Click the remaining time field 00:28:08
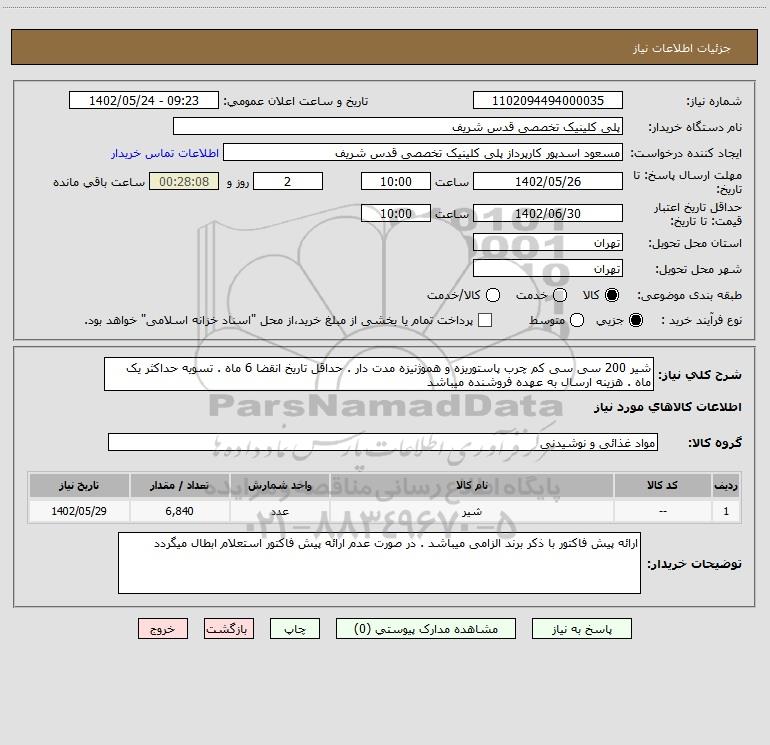Screen dimensions: 770x745 coord(184,181)
